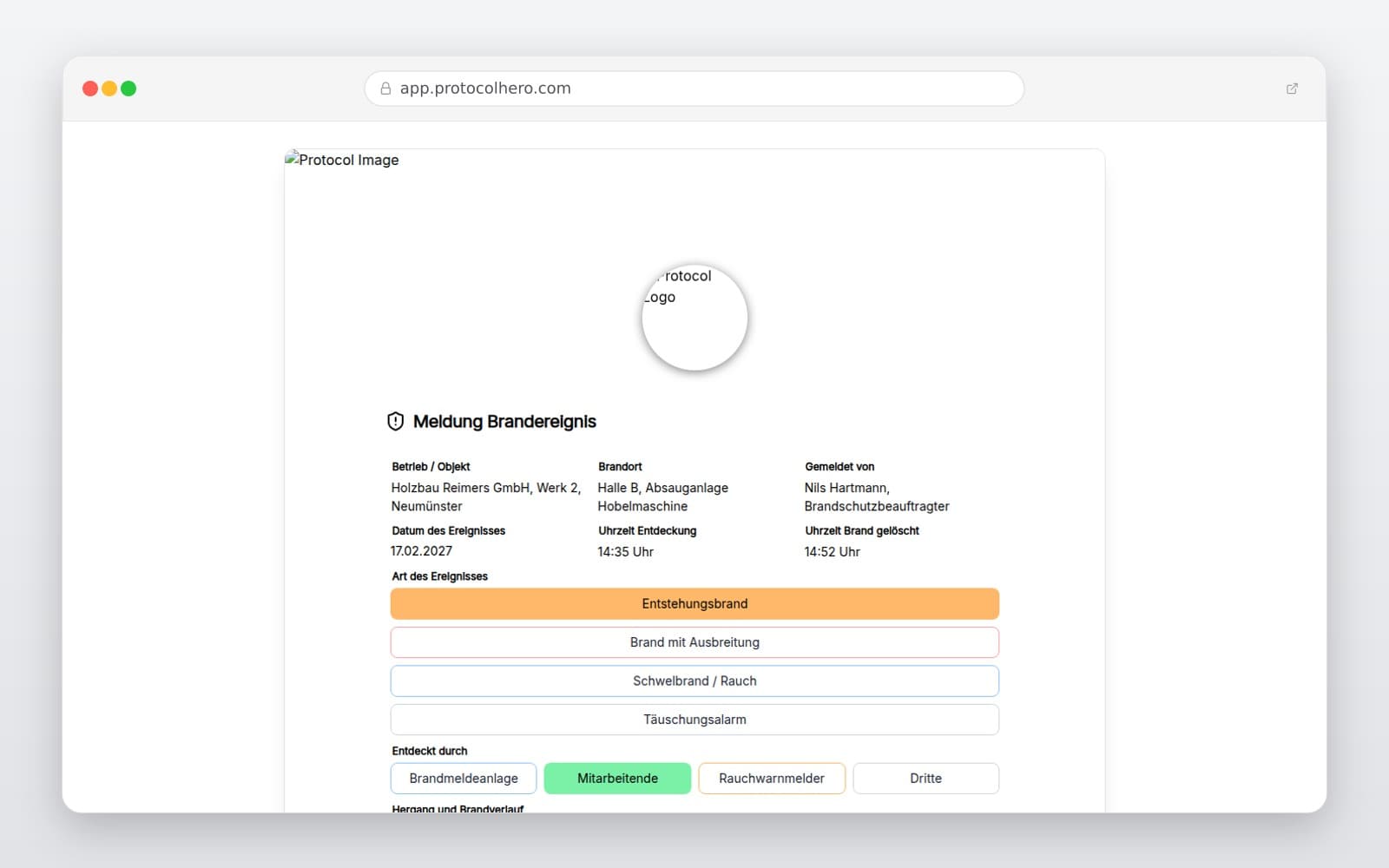Screen dimensions: 1389x868
Task: Click the date 17.02.2027
Action: (x=421, y=551)
